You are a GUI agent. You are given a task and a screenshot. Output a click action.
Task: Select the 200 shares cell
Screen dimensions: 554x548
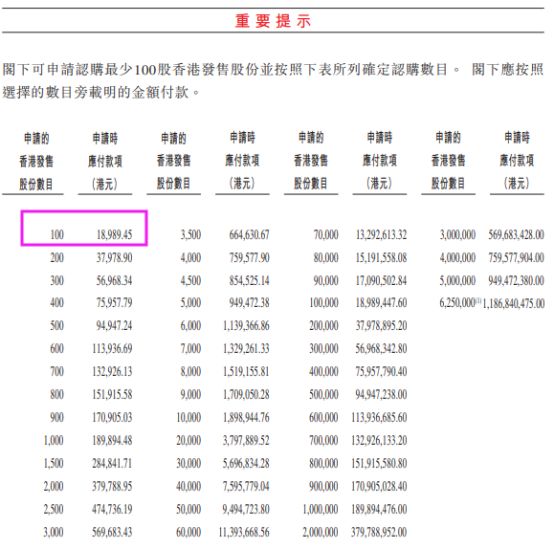pyautogui.click(x=57, y=257)
